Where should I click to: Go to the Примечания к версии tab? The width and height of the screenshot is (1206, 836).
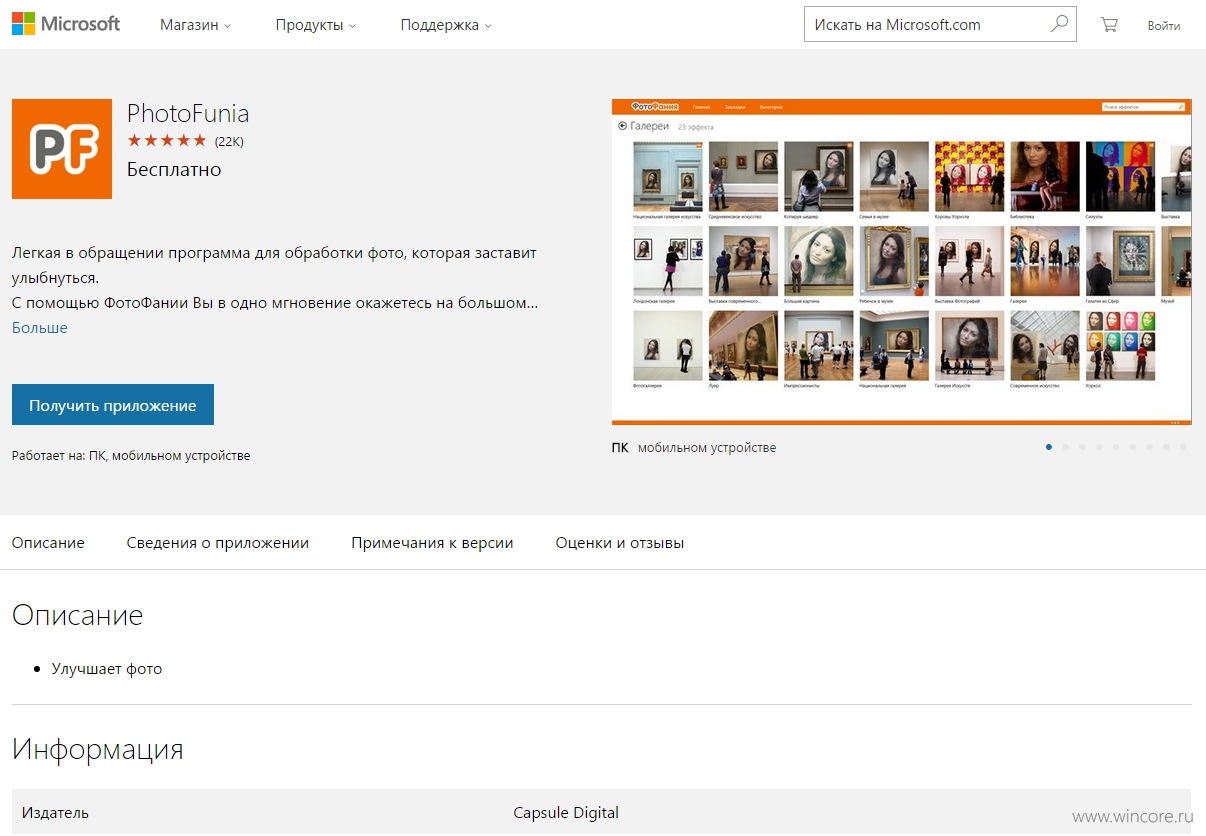pyautogui.click(x=432, y=543)
